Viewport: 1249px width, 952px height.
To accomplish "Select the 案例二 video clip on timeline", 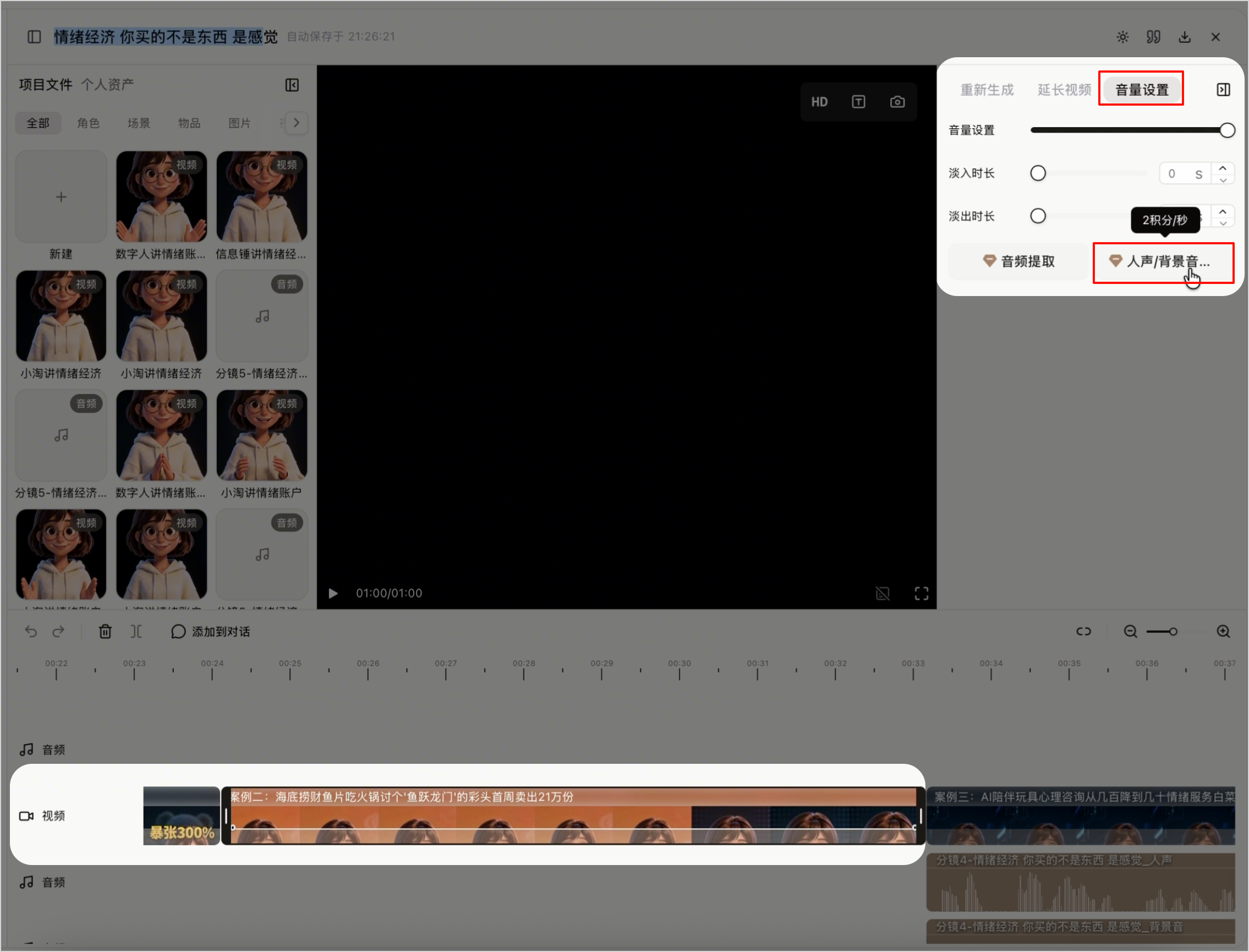I will [x=573, y=816].
